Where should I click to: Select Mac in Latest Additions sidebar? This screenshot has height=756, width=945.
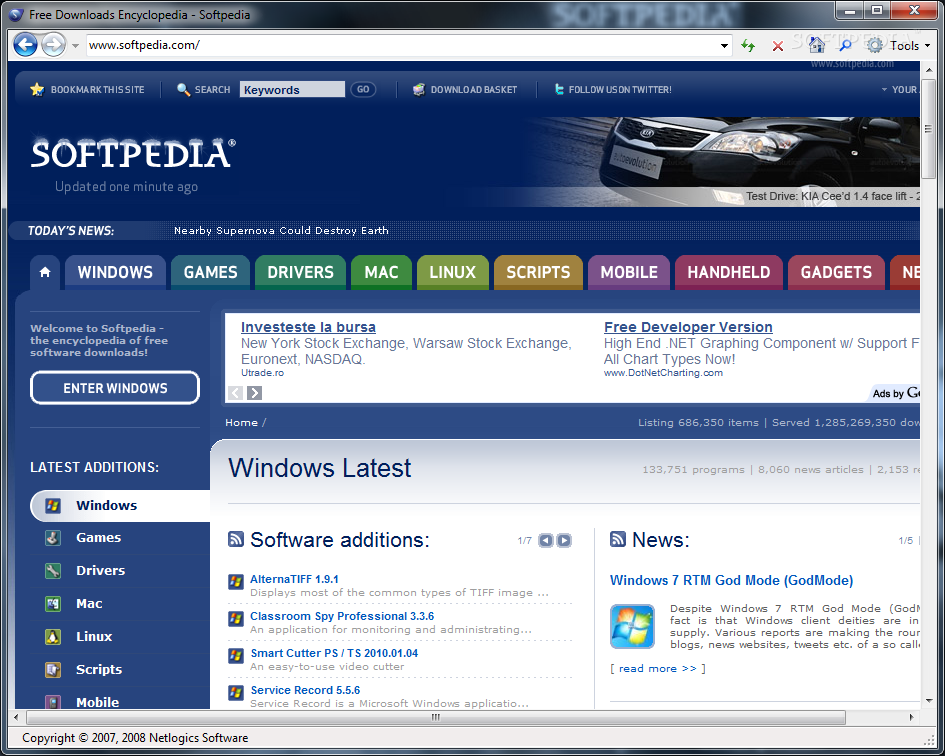click(120, 603)
